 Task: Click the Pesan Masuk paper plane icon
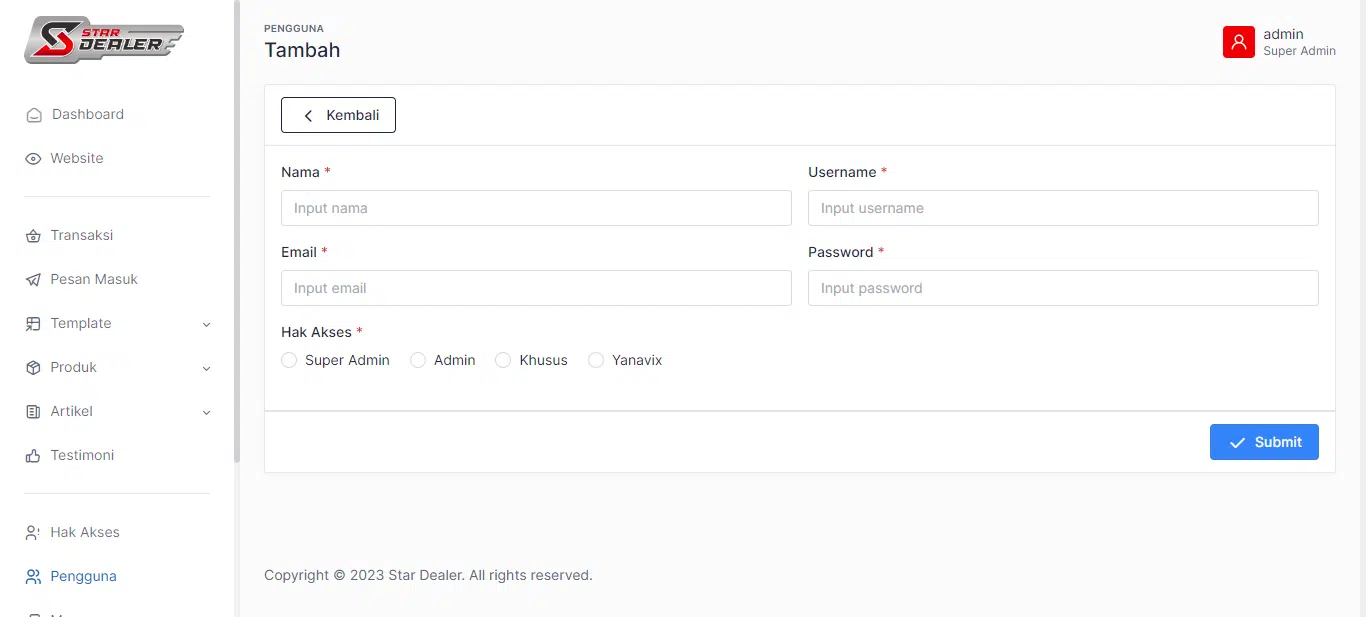pos(33,280)
